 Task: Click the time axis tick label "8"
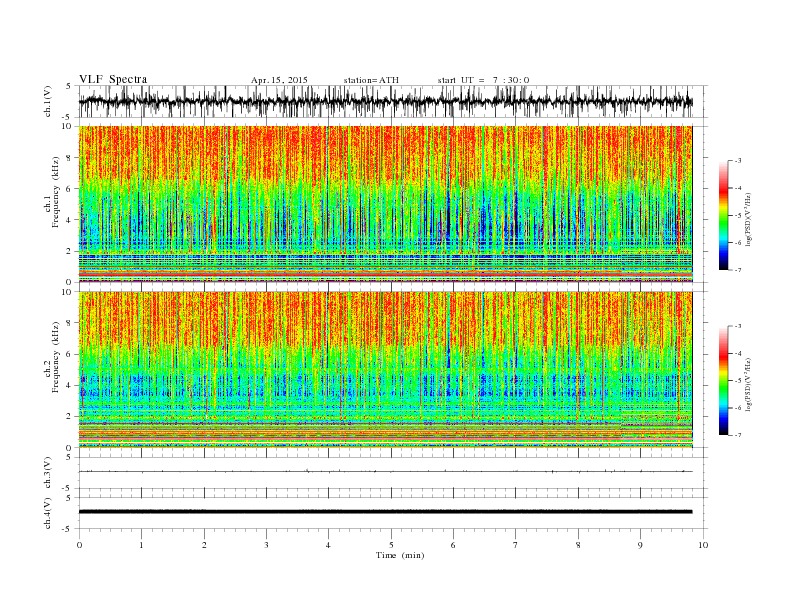tap(578, 545)
